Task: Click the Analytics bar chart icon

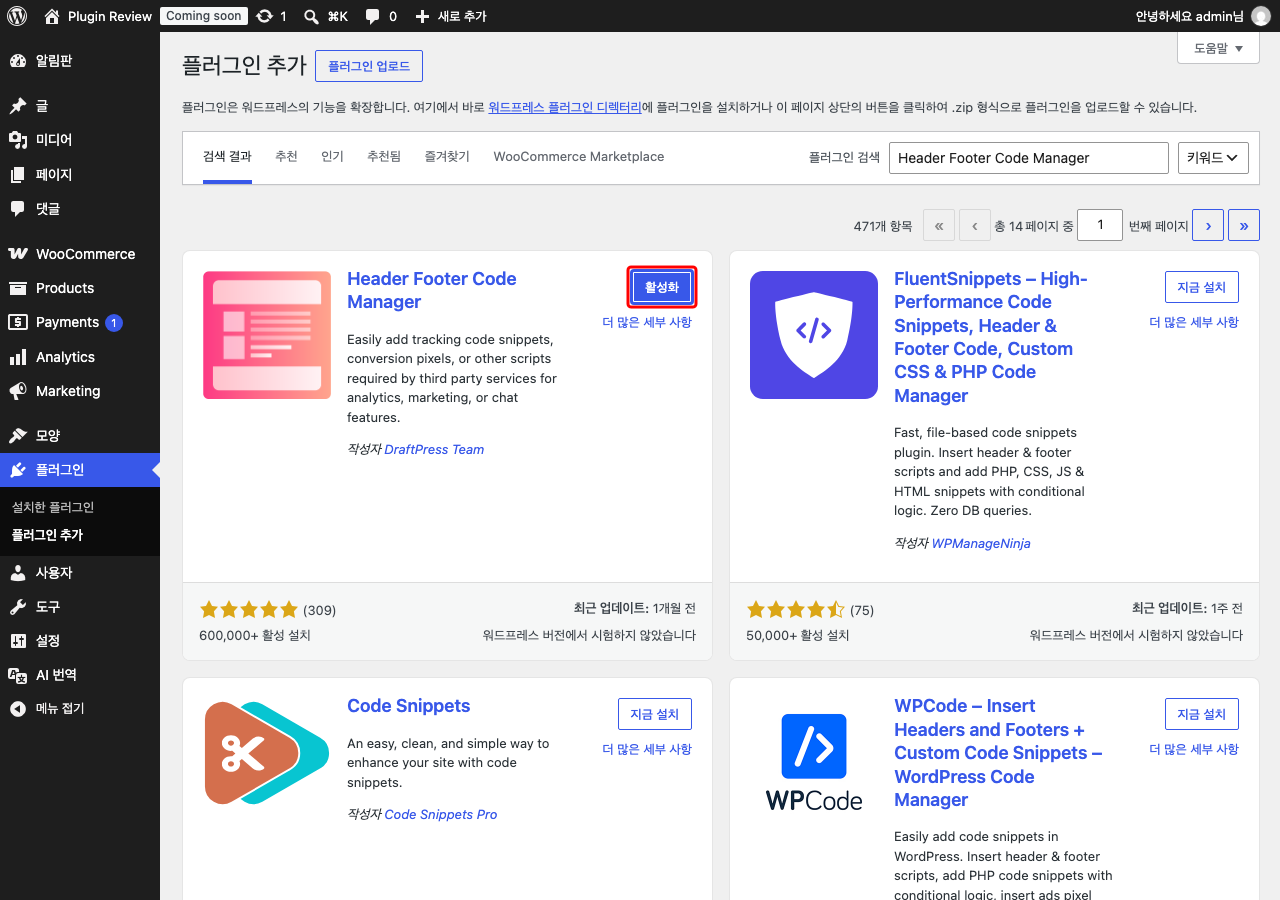Action: pos(17,357)
